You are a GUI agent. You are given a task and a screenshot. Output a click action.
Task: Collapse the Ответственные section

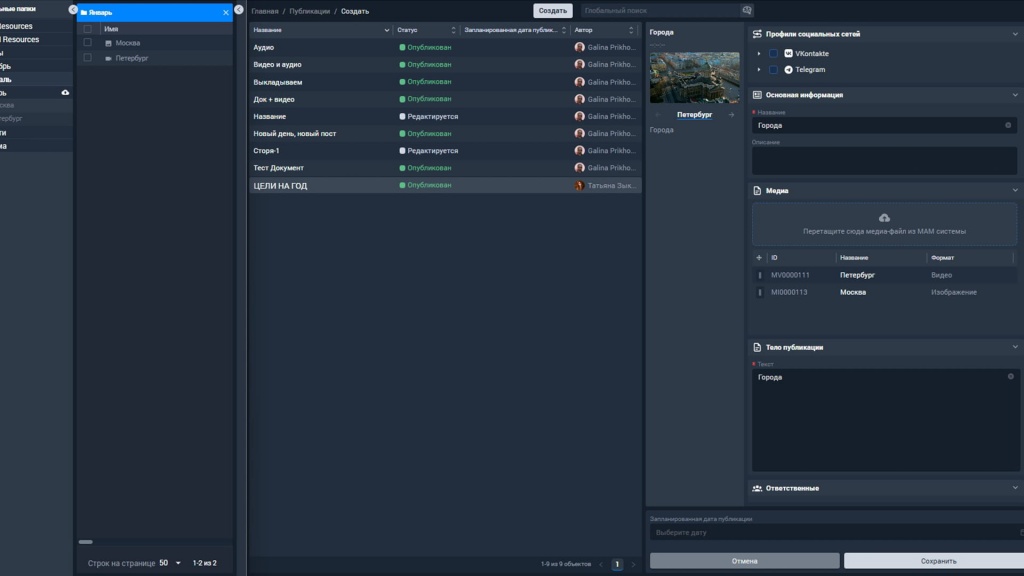[x=1015, y=488]
